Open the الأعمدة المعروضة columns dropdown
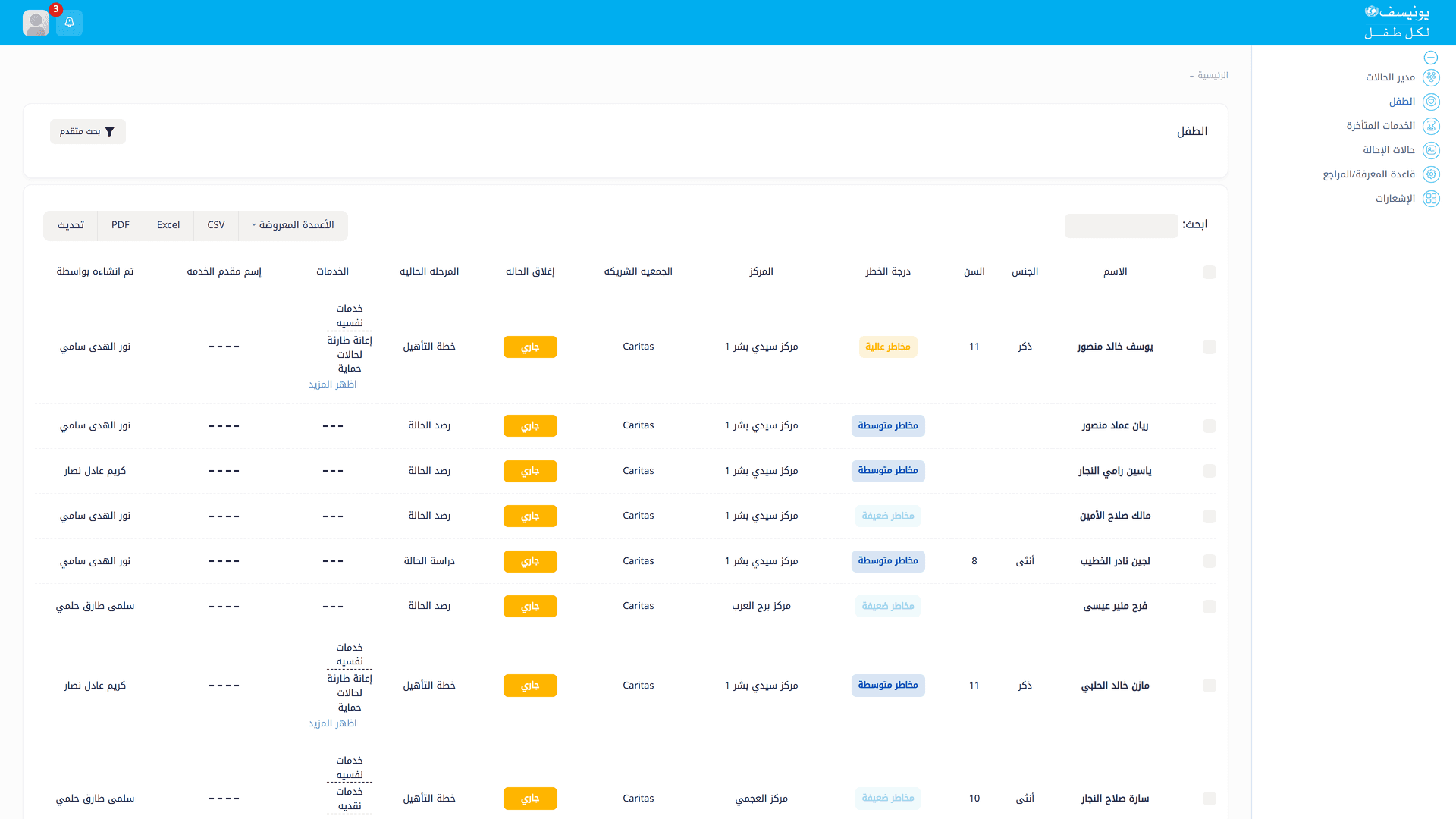 pos(293,225)
